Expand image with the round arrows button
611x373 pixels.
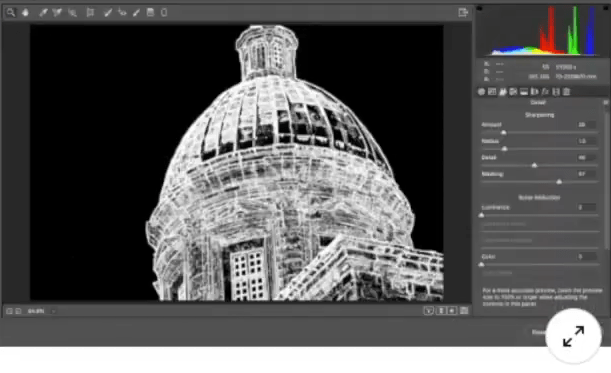[574, 336]
